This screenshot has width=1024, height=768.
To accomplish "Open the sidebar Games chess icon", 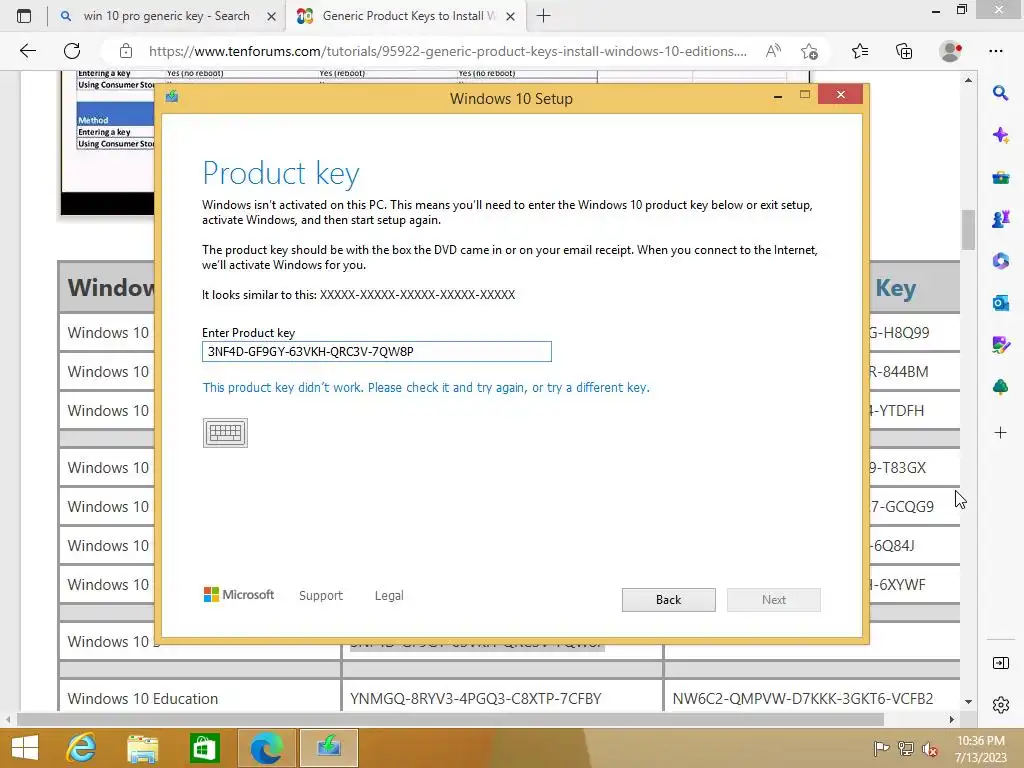I will coord(1000,219).
